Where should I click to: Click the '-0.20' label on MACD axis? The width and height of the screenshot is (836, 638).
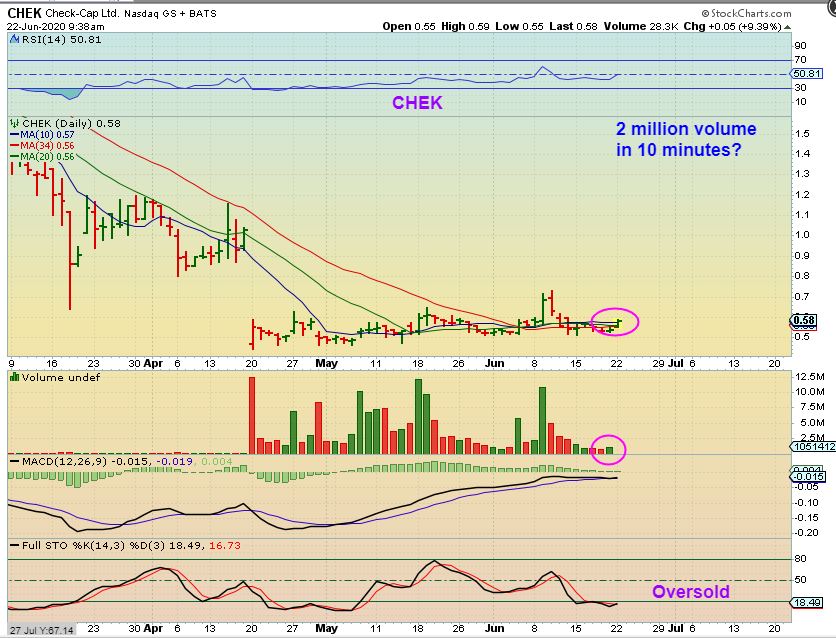coord(806,532)
